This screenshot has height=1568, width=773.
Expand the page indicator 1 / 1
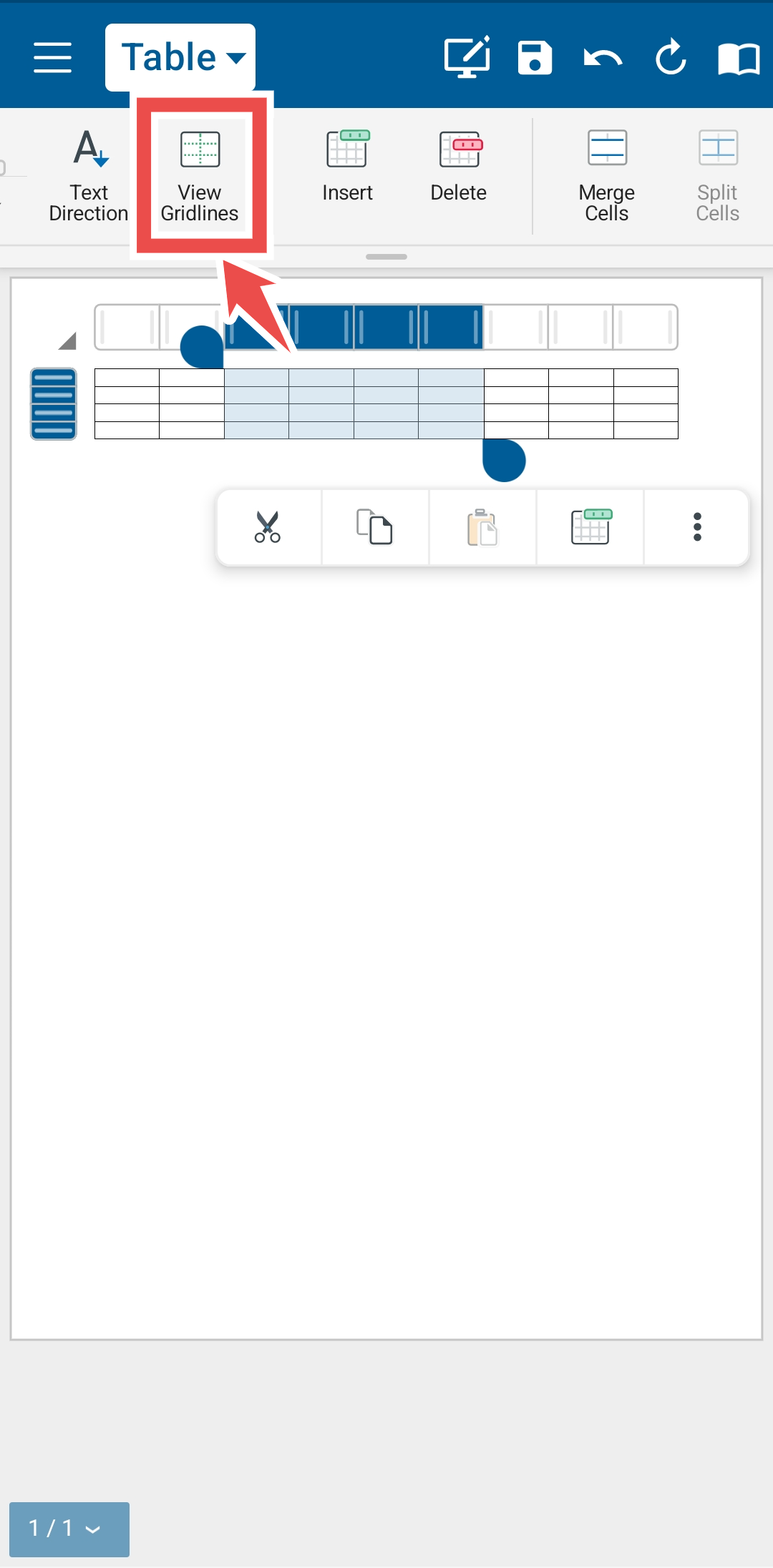tap(69, 1529)
